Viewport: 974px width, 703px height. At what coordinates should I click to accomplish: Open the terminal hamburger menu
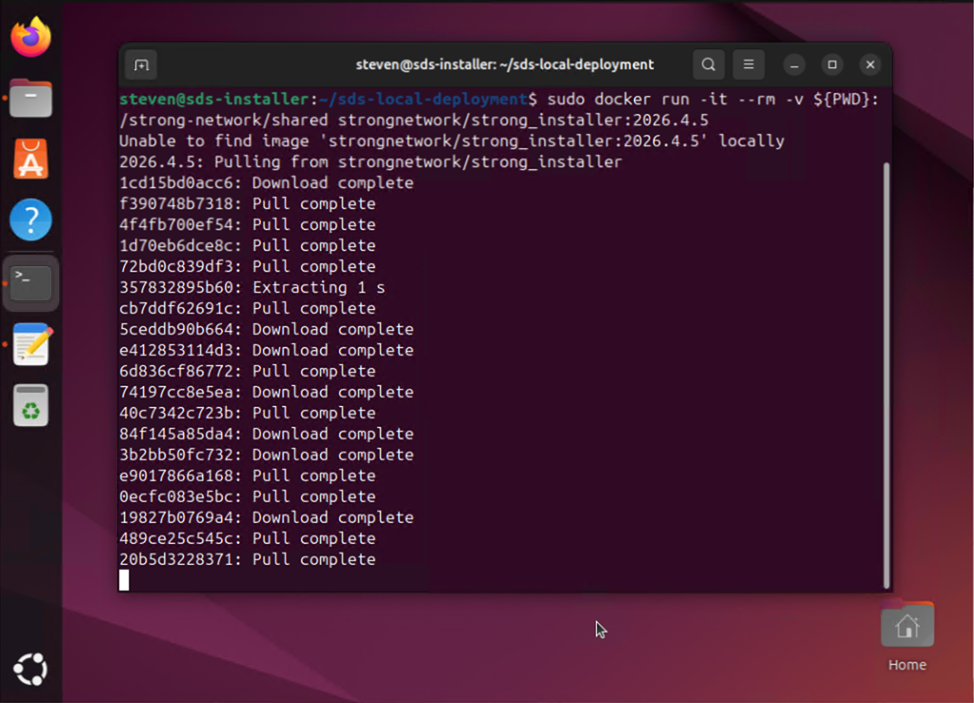[749, 65]
